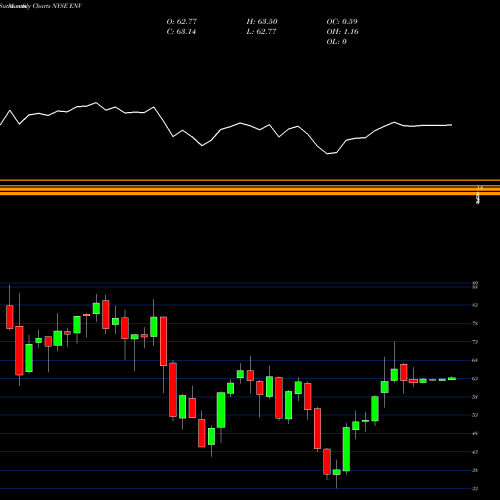The image size is (500, 500).
Task: Click the 53 price axis label
Action: 475,415
